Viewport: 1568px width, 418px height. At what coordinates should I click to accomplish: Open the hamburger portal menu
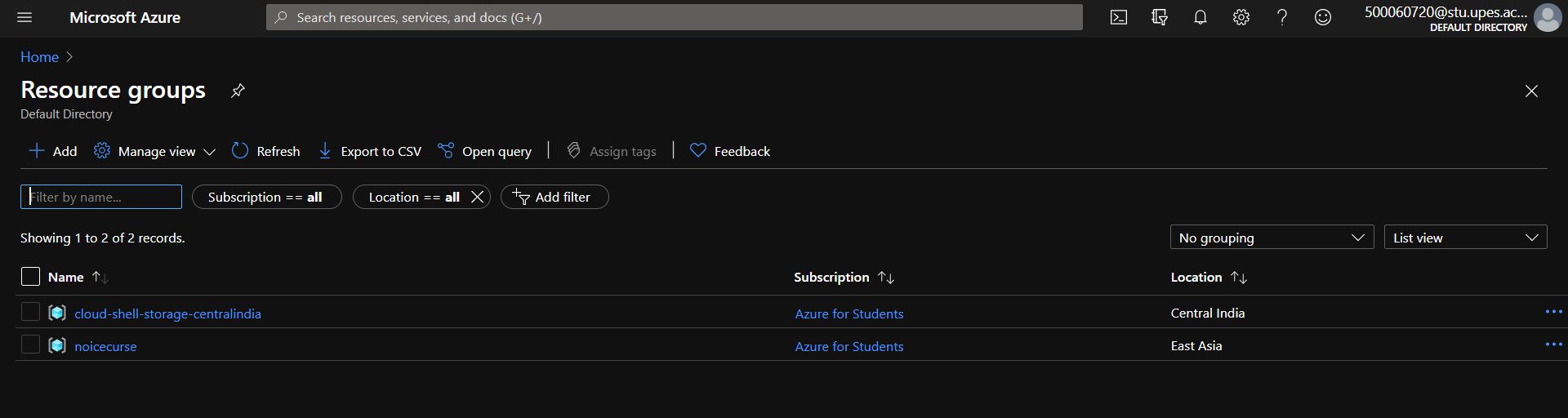[24, 17]
